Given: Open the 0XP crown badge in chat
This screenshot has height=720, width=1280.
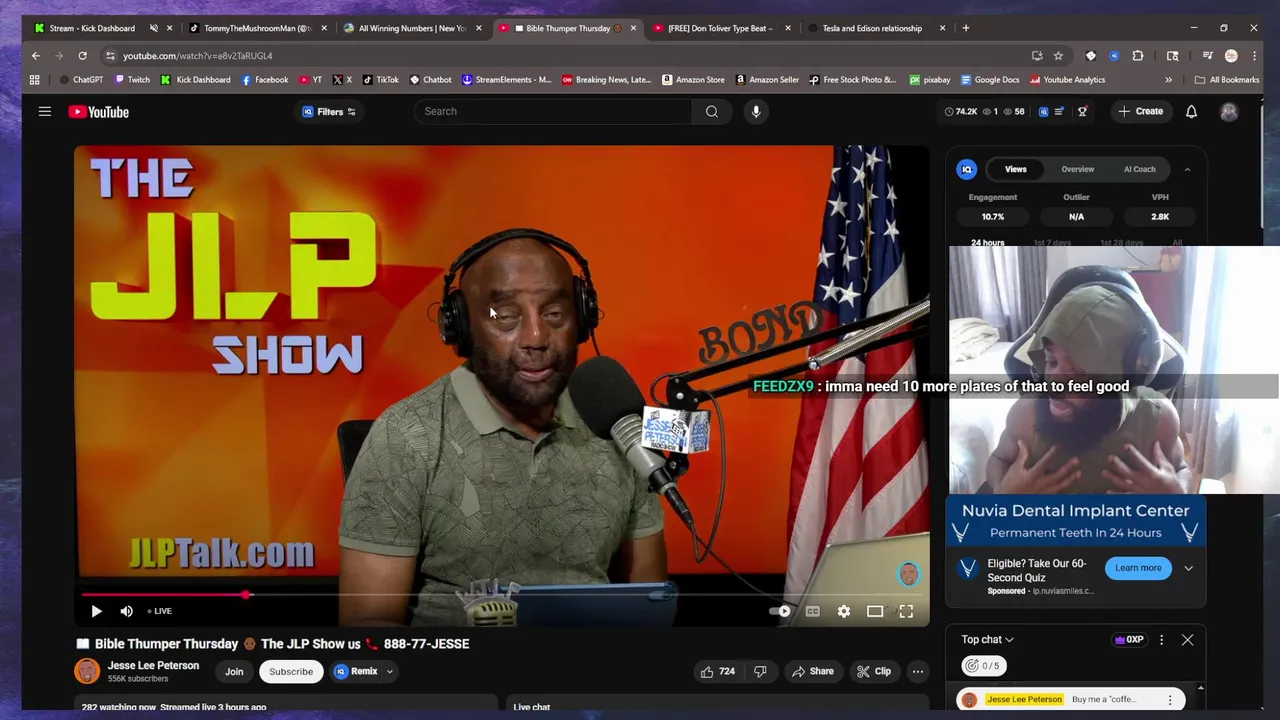Looking at the screenshot, I should click(x=1129, y=640).
